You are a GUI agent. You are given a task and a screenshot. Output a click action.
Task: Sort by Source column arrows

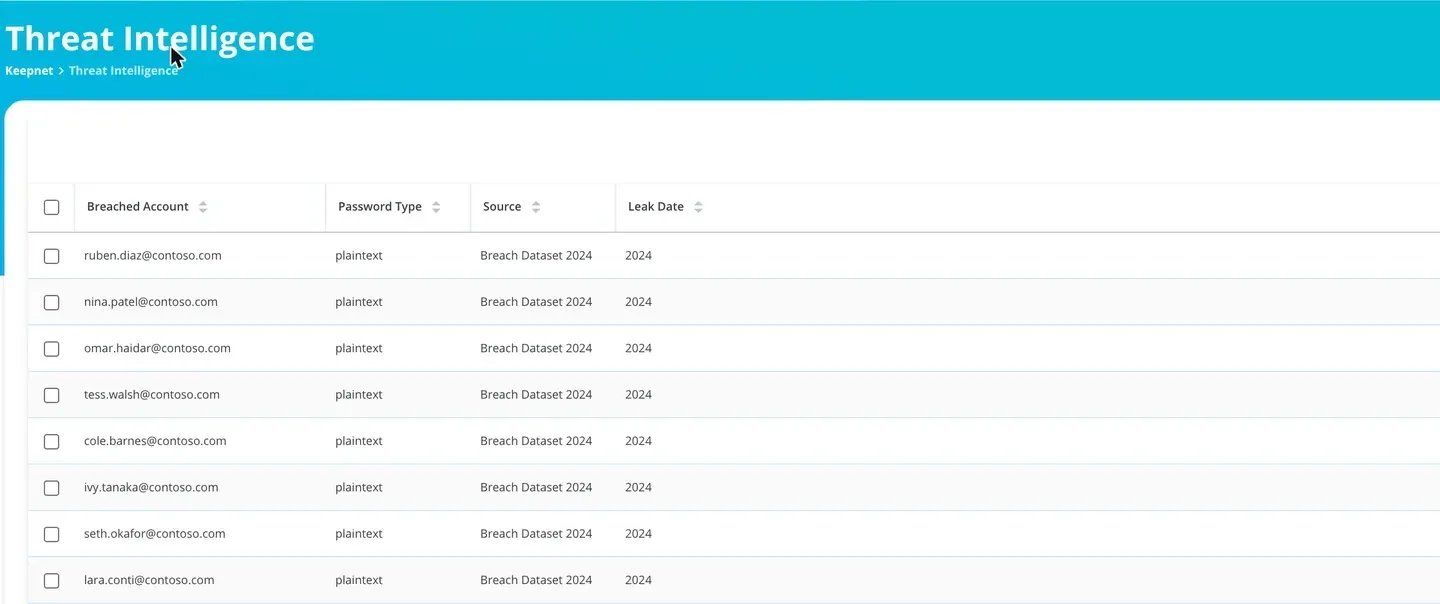coord(536,207)
